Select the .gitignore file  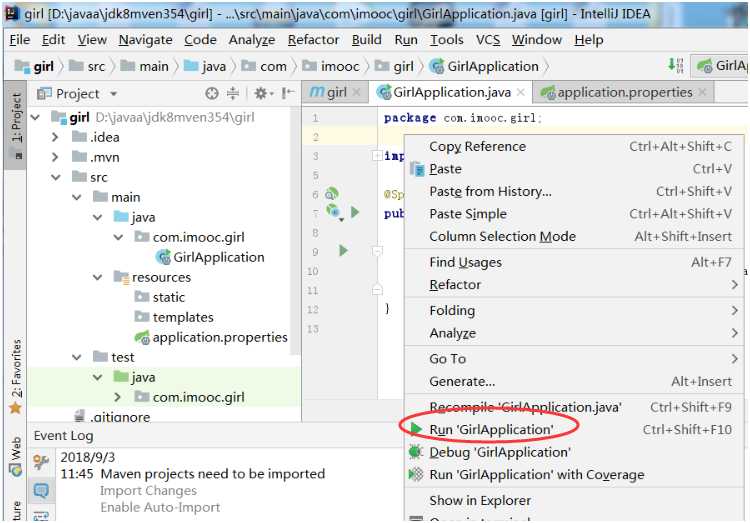(113, 416)
